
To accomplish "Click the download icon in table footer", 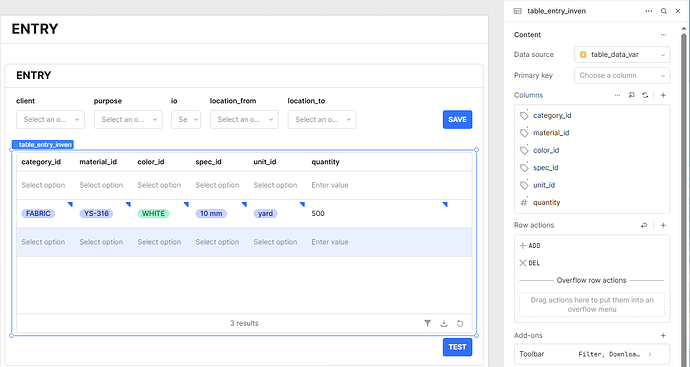I will [x=444, y=323].
